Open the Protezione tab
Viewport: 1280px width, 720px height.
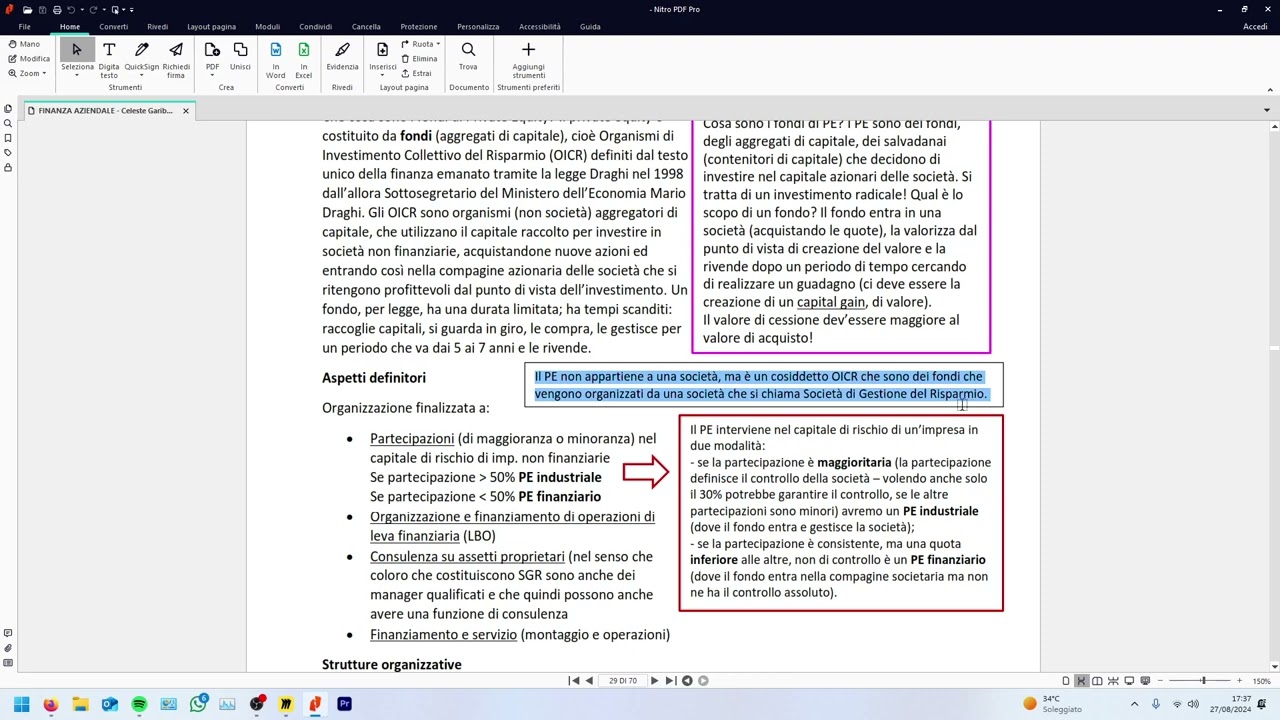(418, 27)
